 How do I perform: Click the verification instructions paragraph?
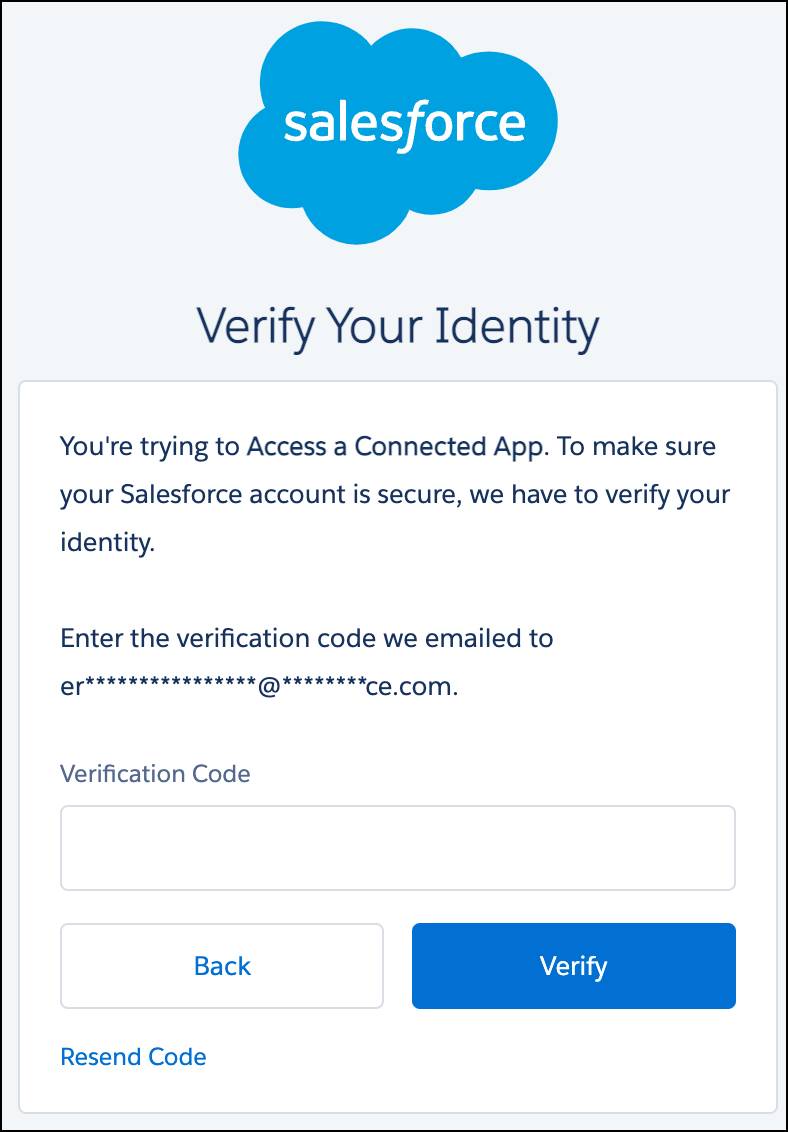(x=395, y=494)
